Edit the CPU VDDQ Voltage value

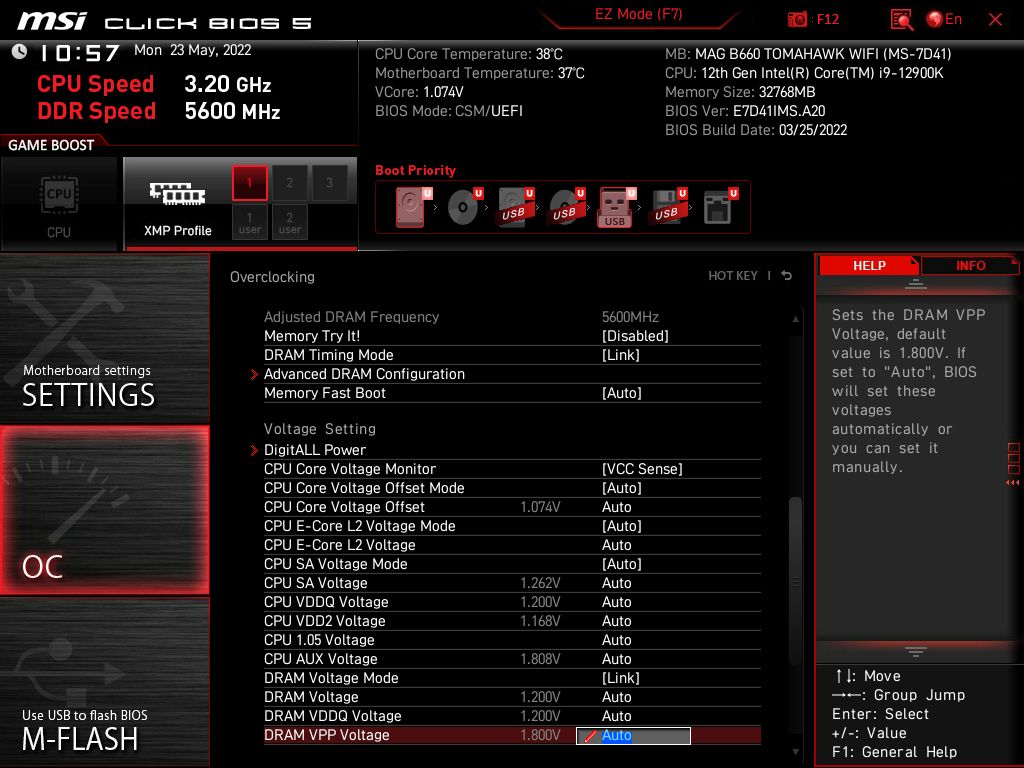tap(512, 602)
